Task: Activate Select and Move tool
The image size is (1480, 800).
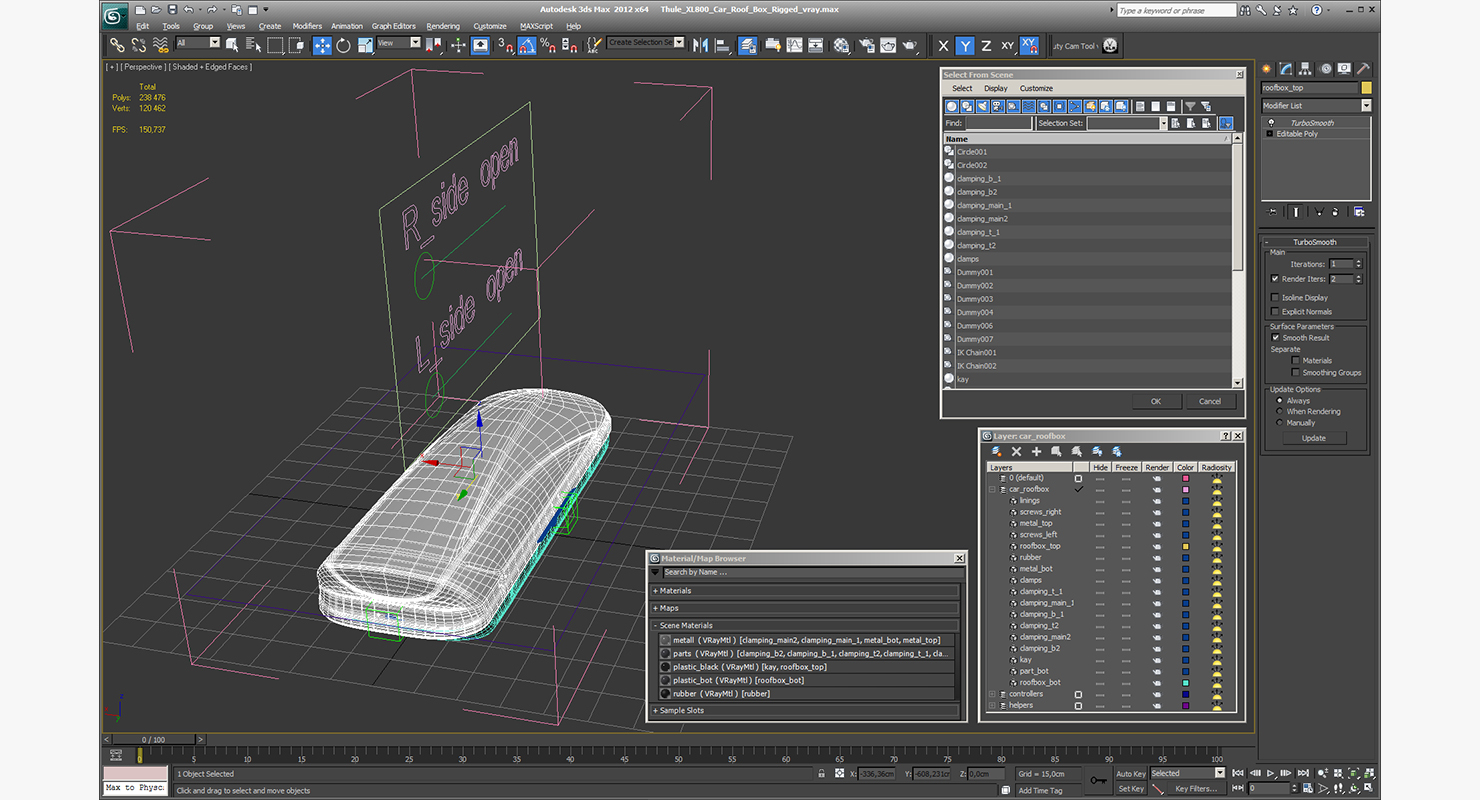Action: (322, 45)
